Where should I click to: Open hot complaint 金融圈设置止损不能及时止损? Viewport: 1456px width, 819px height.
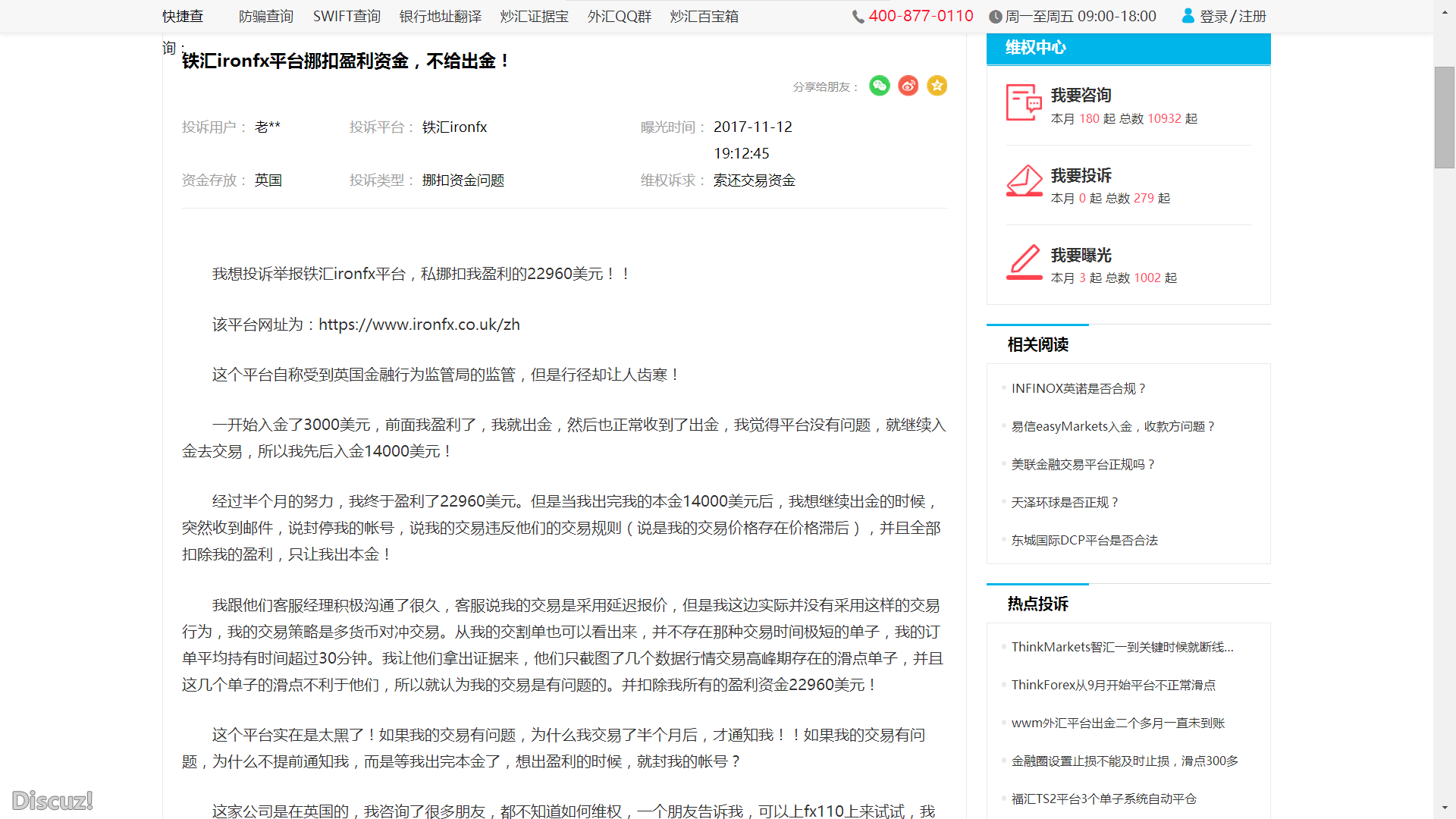[x=1125, y=761]
